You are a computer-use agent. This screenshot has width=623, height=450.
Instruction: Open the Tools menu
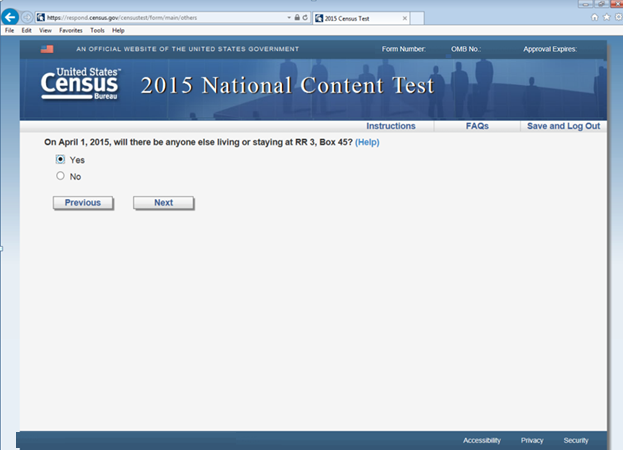pos(97,30)
